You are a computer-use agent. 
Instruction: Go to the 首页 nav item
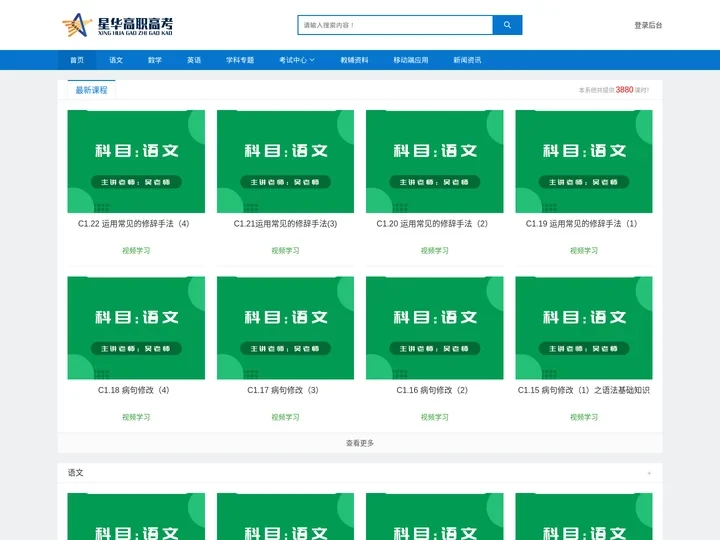77,60
